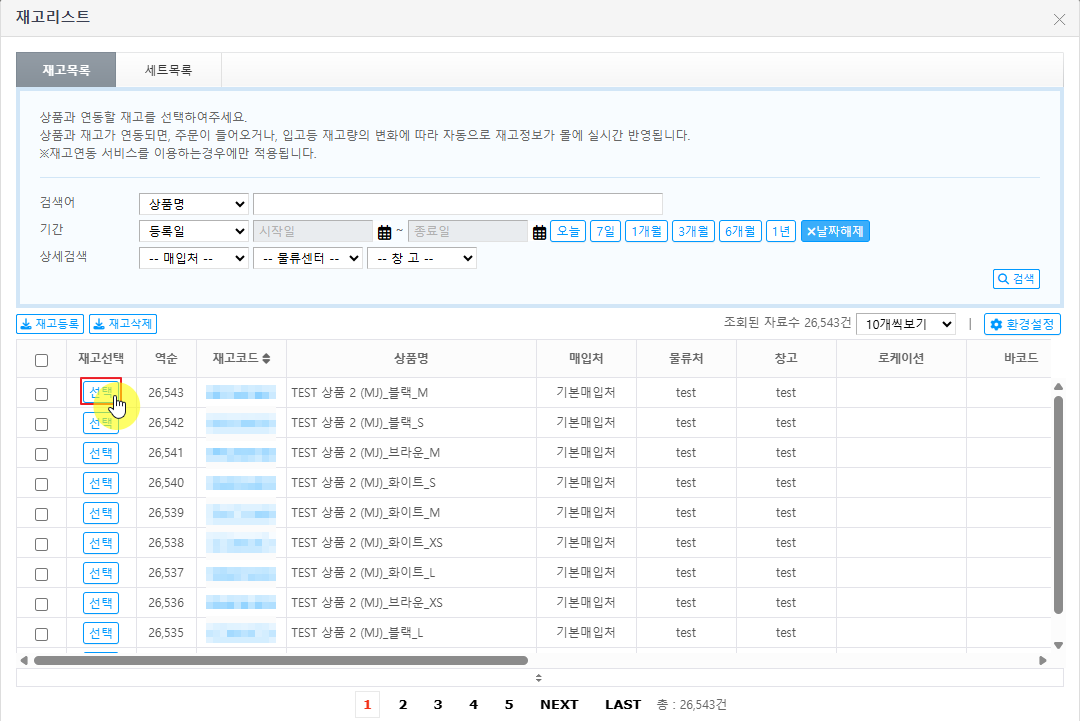The image size is (1080, 721).
Task: Switch to the 세트목록 tab
Action: coord(168,71)
